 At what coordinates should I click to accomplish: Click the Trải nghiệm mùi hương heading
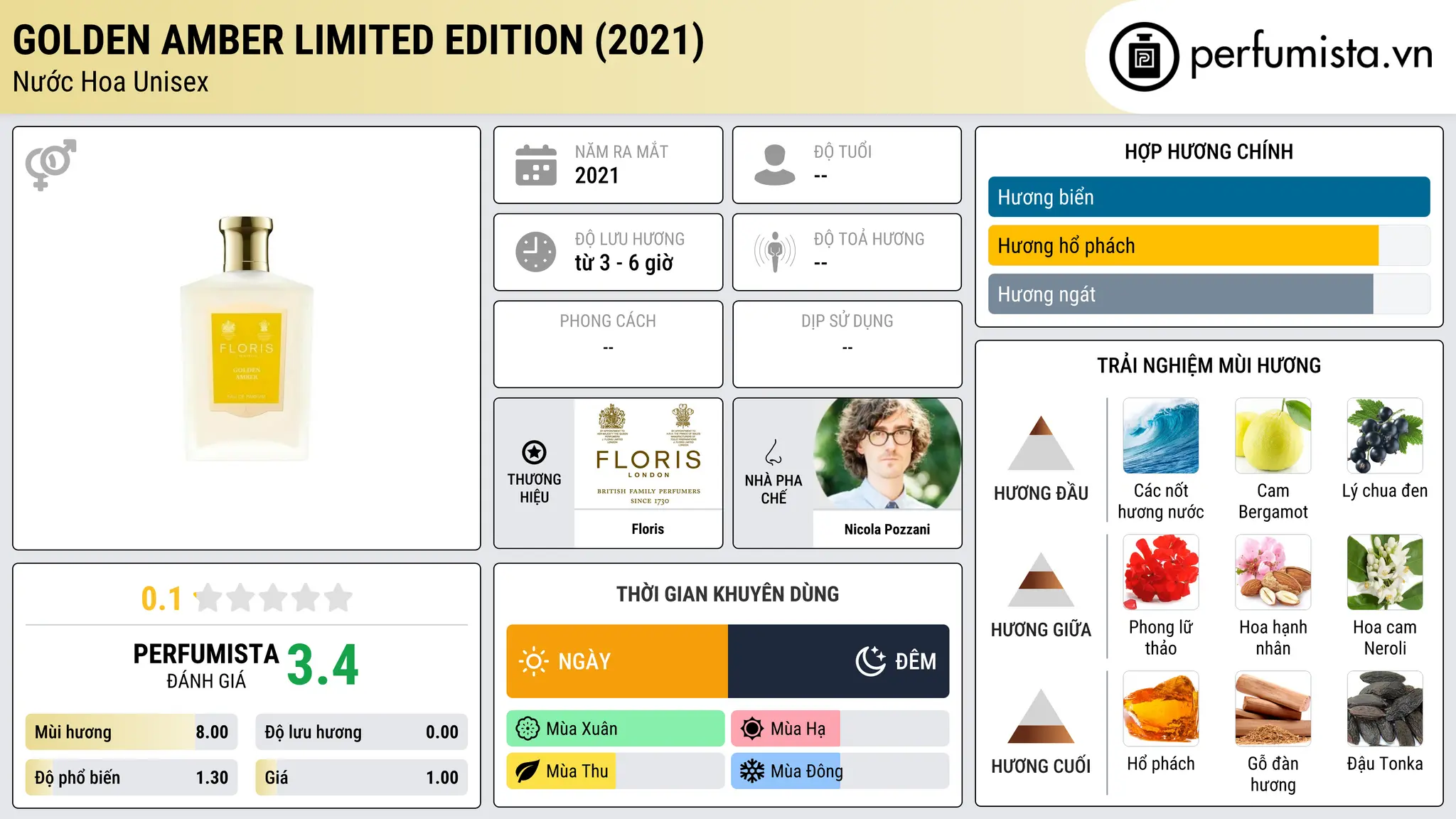click(x=1209, y=365)
